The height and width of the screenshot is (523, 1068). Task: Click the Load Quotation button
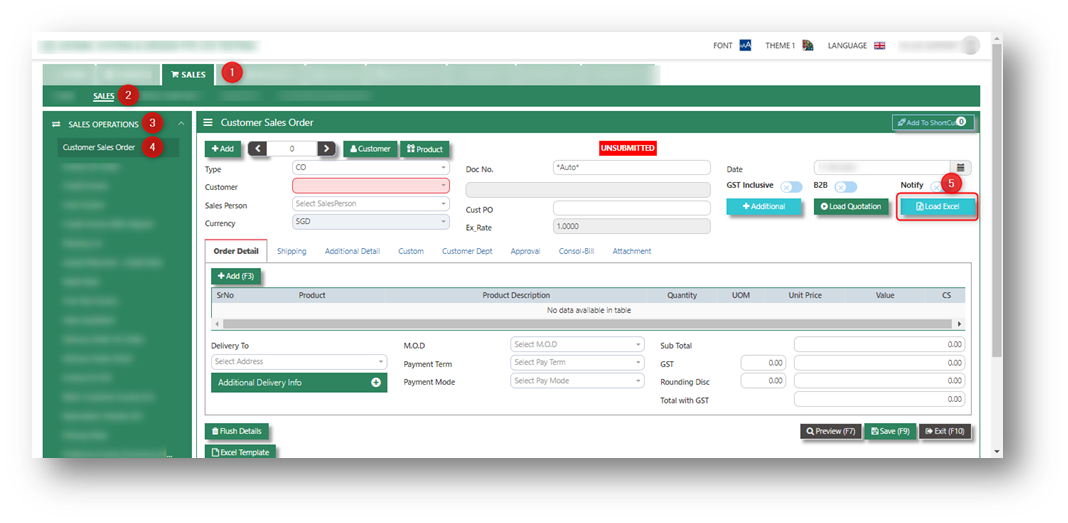pyautogui.click(x=851, y=206)
